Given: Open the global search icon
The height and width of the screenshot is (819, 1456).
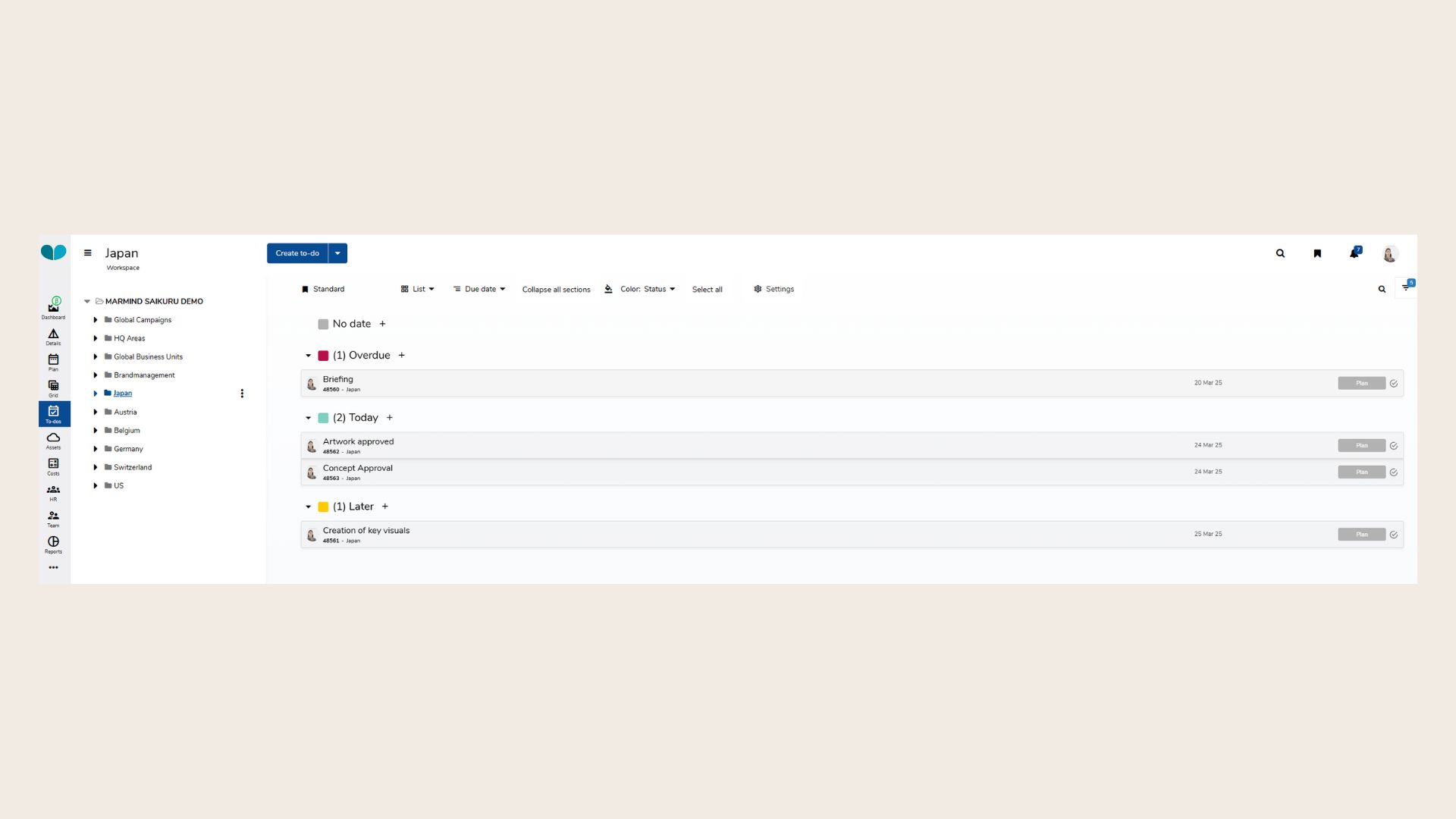Looking at the screenshot, I should coord(1280,253).
